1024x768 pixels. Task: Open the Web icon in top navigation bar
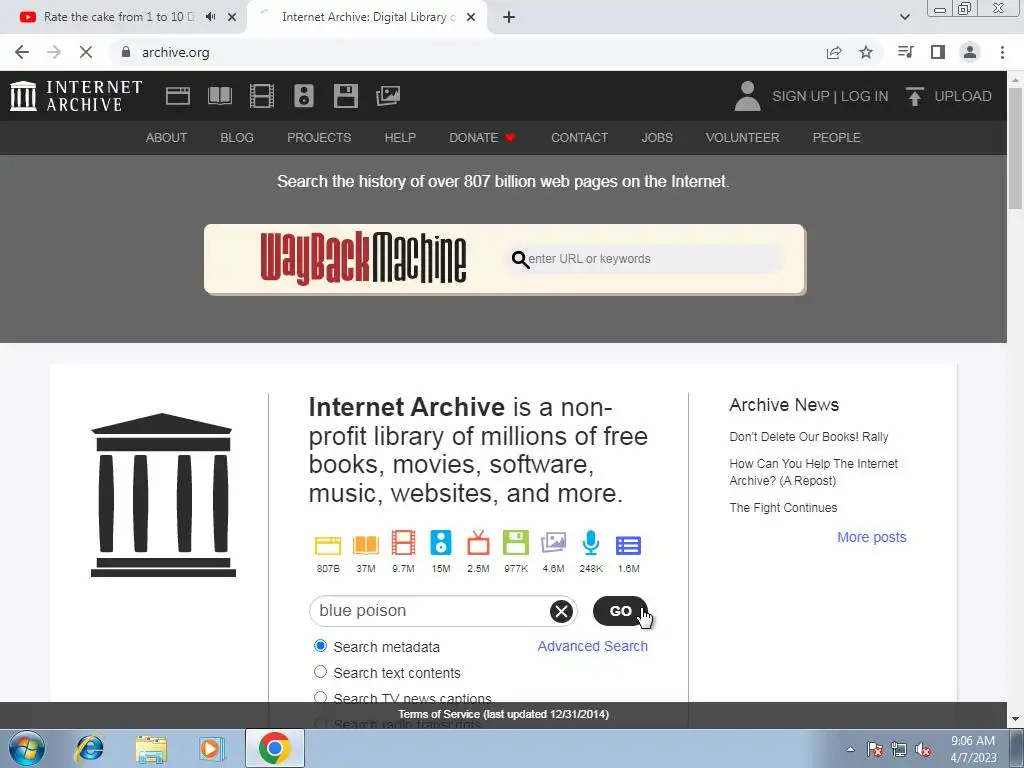pos(178,96)
